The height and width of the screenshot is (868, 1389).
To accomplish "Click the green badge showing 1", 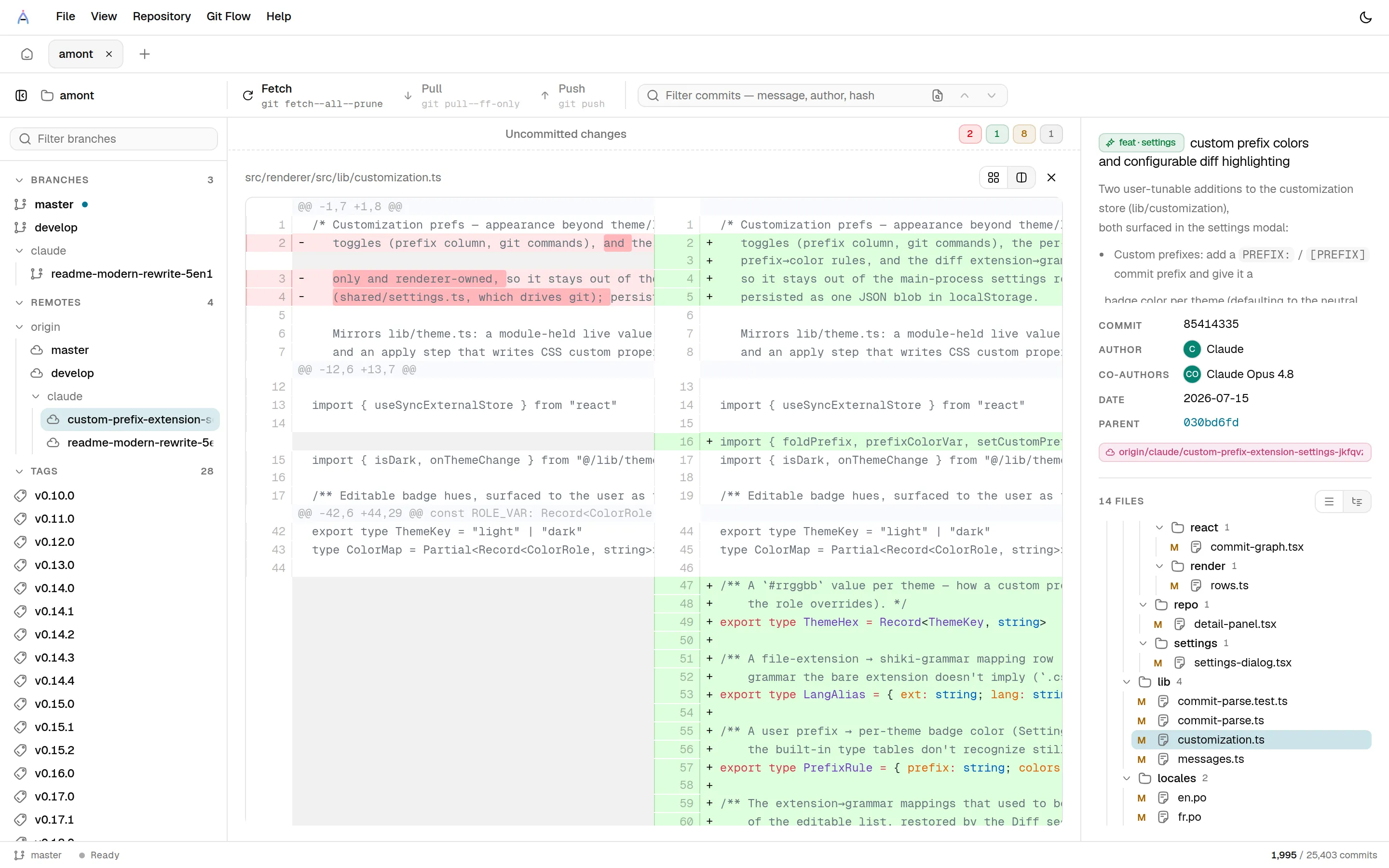I will [997, 134].
